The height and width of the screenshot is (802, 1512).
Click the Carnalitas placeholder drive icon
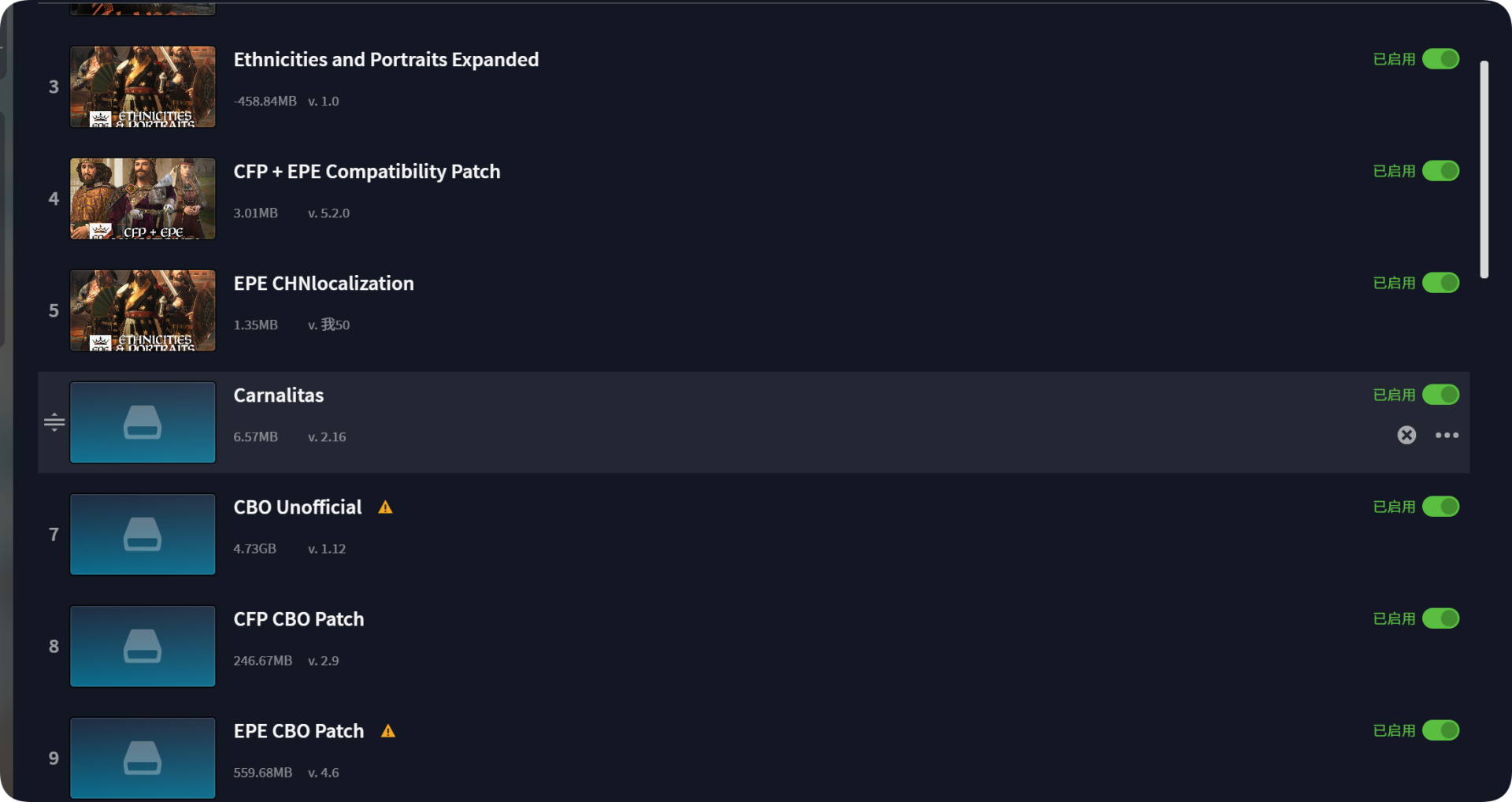click(143, 422)
